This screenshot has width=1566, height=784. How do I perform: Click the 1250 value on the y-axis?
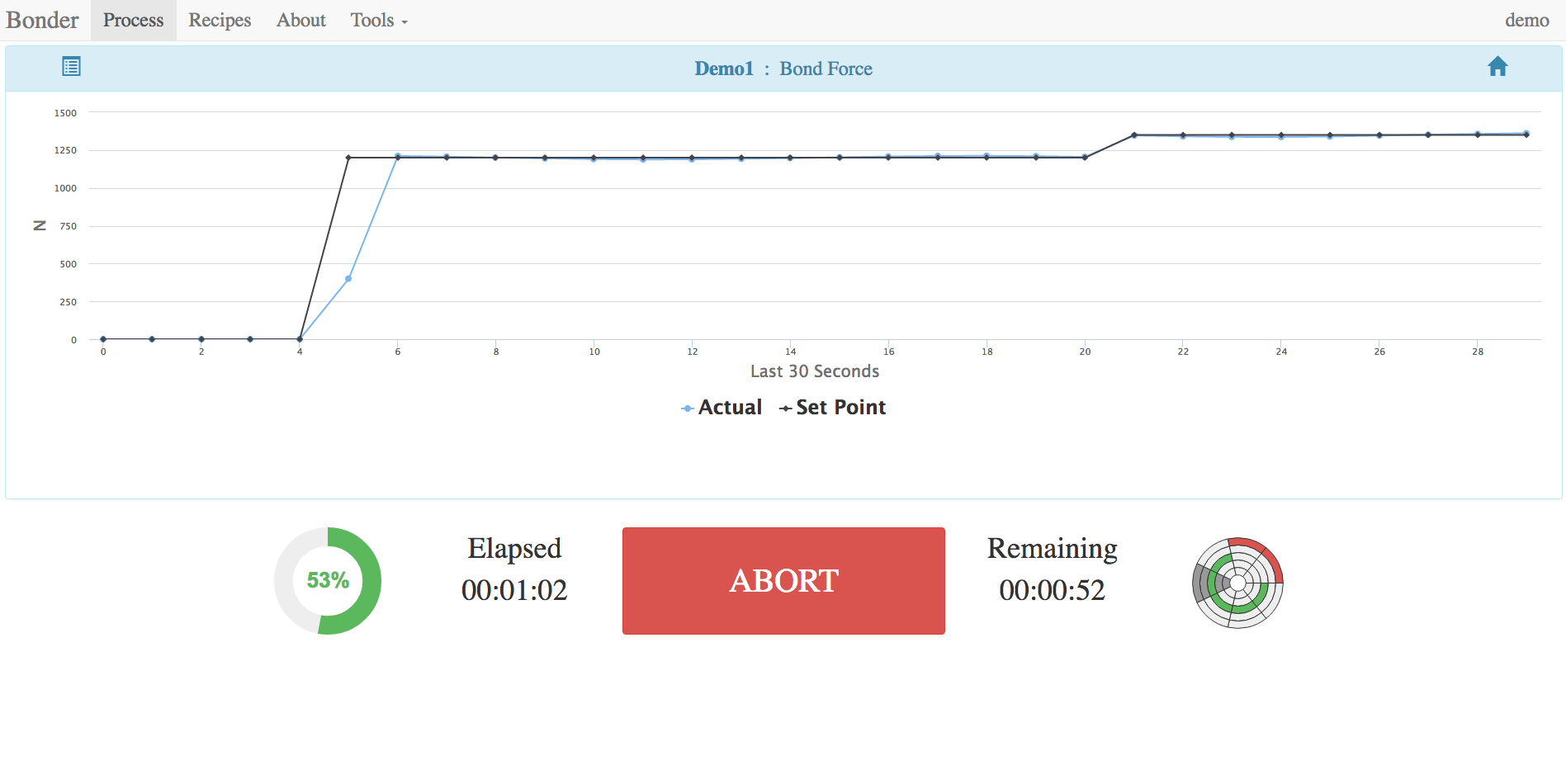pos(65,150)
